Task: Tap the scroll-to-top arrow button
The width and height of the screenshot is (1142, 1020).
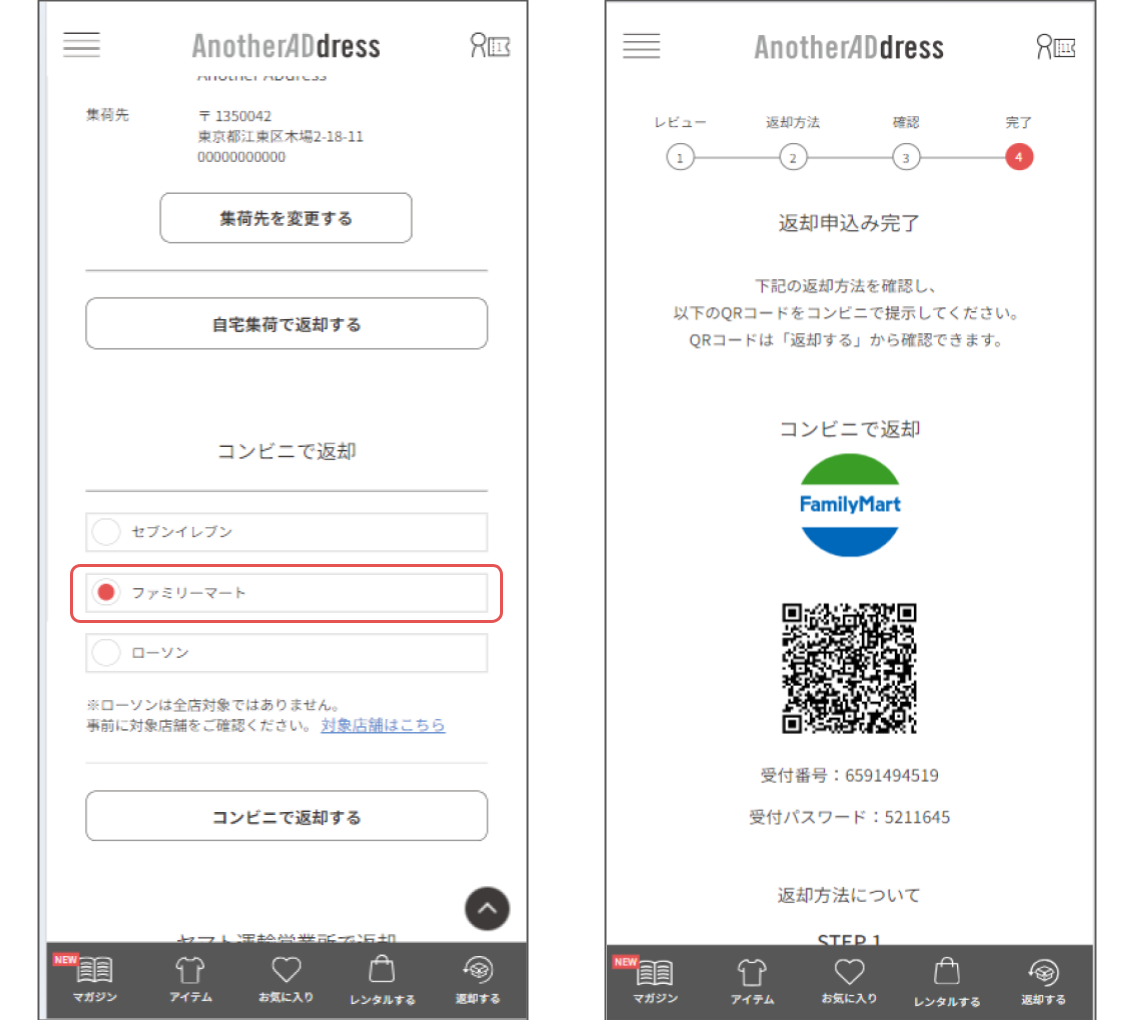Action: coord(487,909)
